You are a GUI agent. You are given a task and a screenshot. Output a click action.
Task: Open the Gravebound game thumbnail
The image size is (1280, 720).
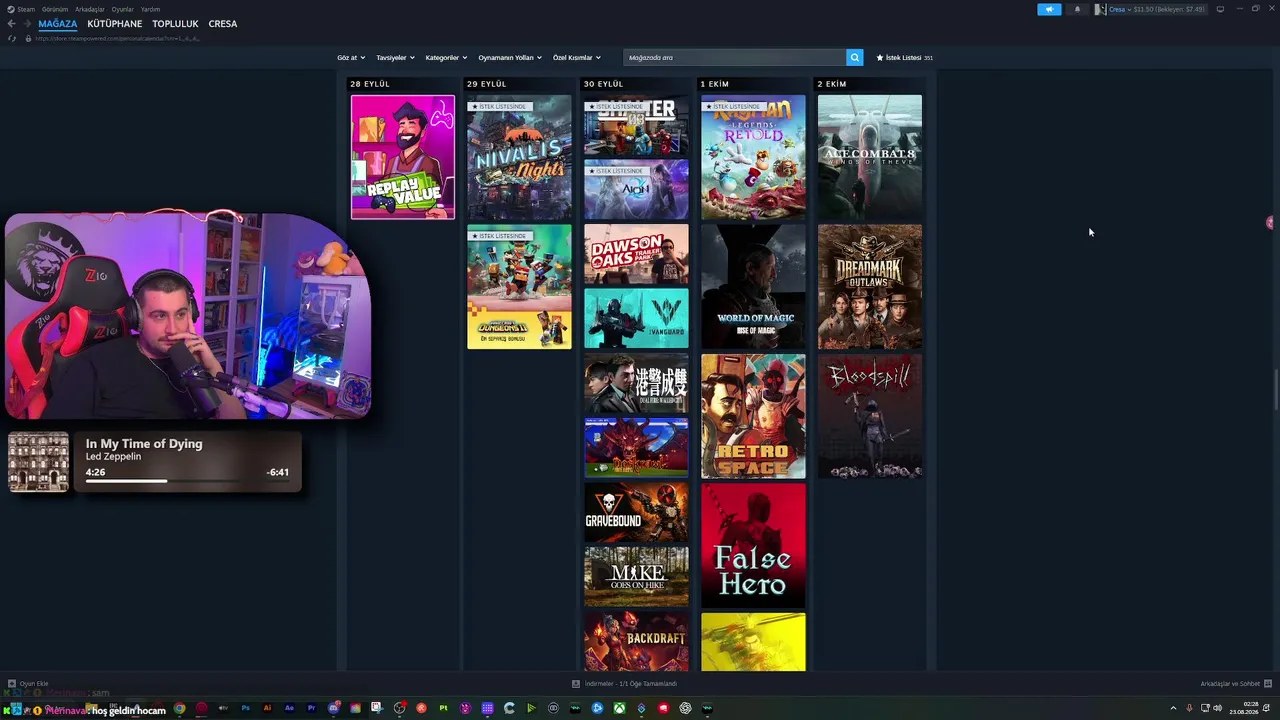point(636,513)
